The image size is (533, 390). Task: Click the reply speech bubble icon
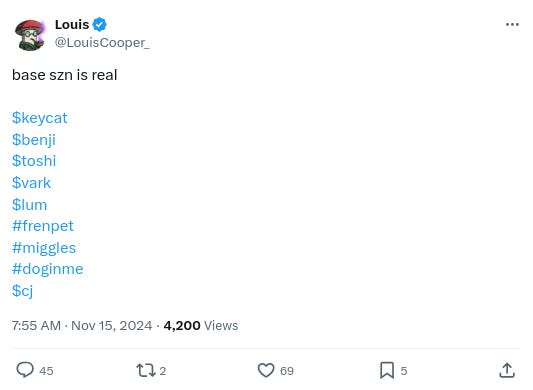tap(25, 370)
